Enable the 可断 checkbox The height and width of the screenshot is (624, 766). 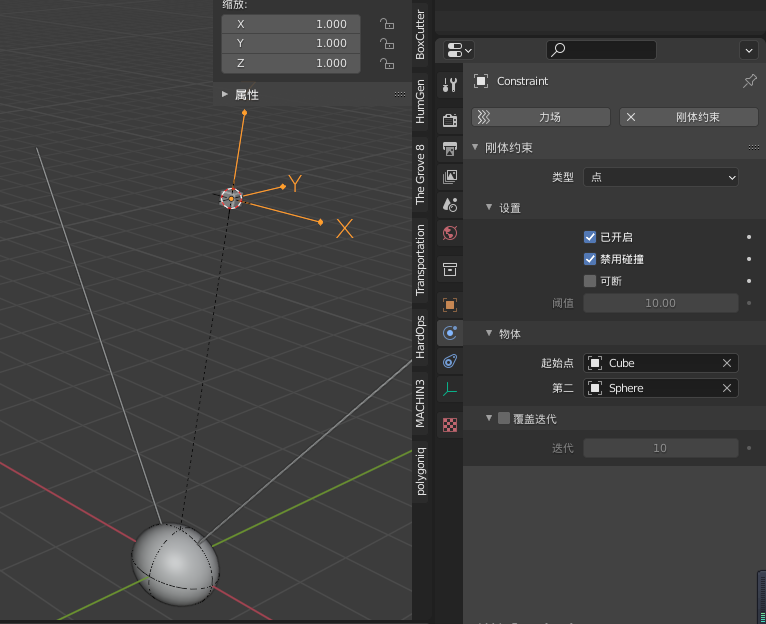click(x=590, y=281)
